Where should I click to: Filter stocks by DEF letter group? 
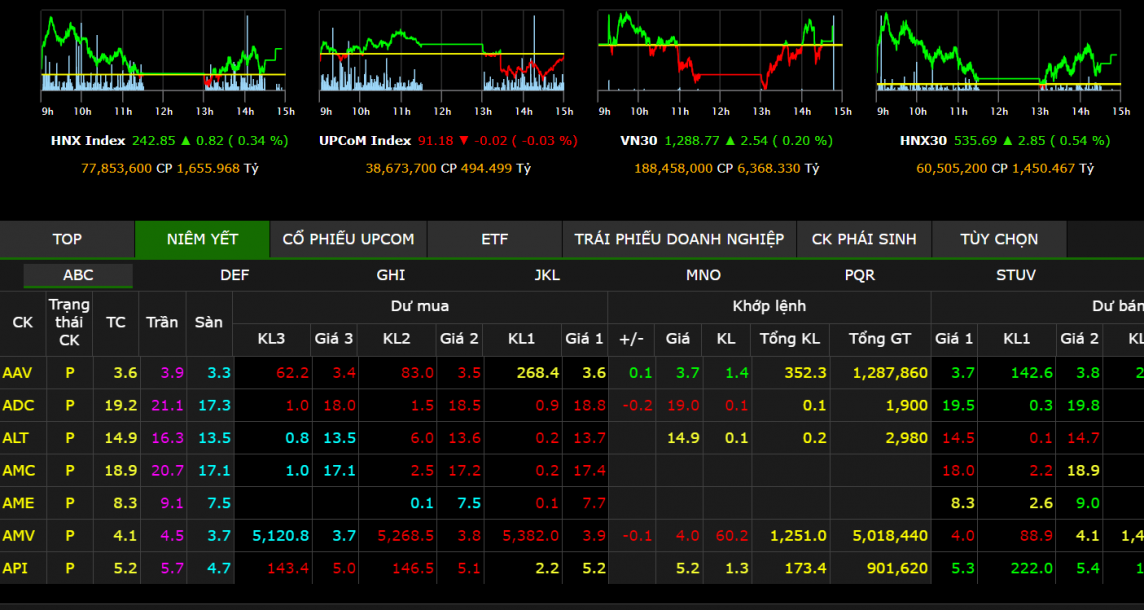click(x=235, y=275)
